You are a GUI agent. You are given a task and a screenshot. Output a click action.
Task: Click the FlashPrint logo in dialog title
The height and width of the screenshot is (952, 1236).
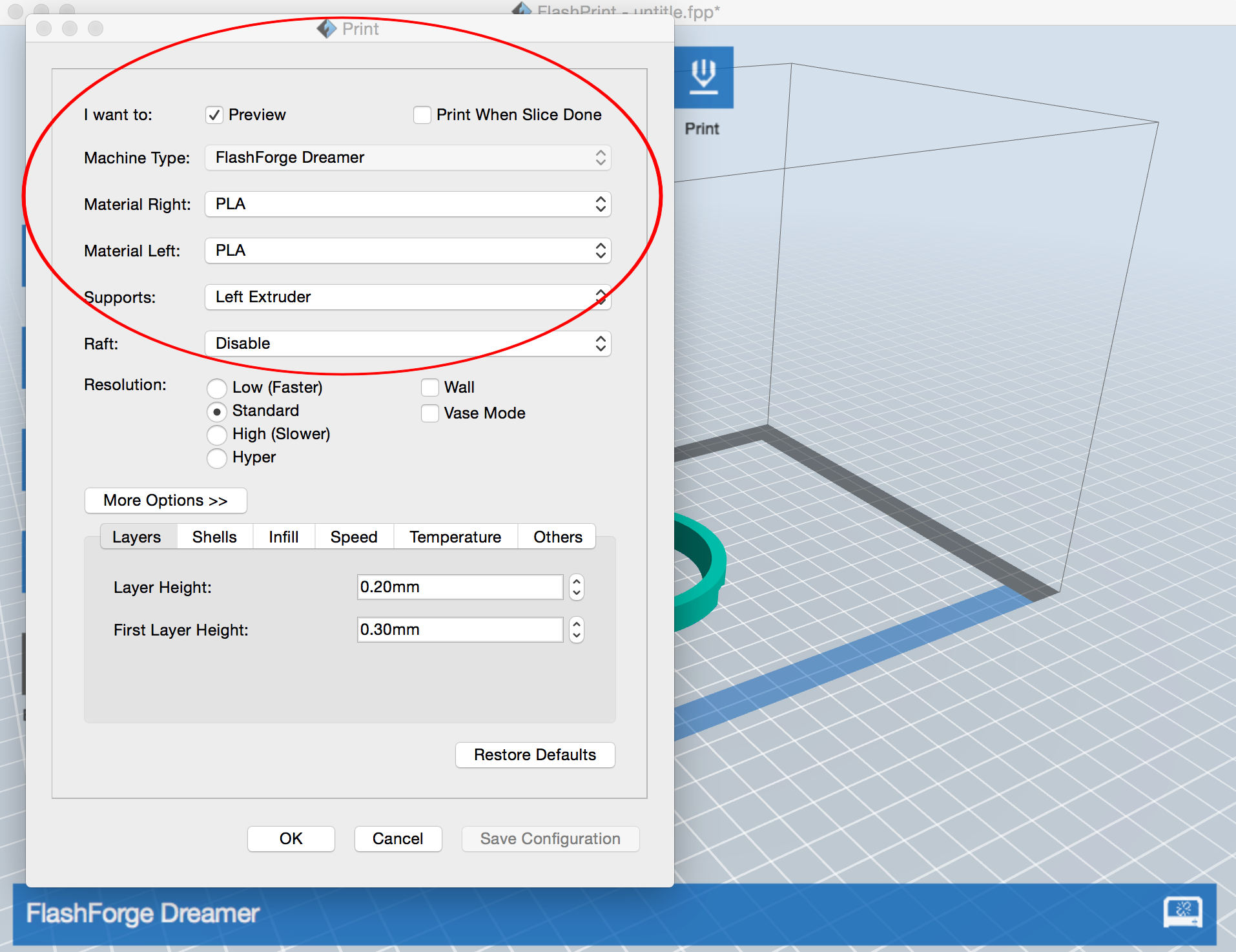(x=327, y=29)
